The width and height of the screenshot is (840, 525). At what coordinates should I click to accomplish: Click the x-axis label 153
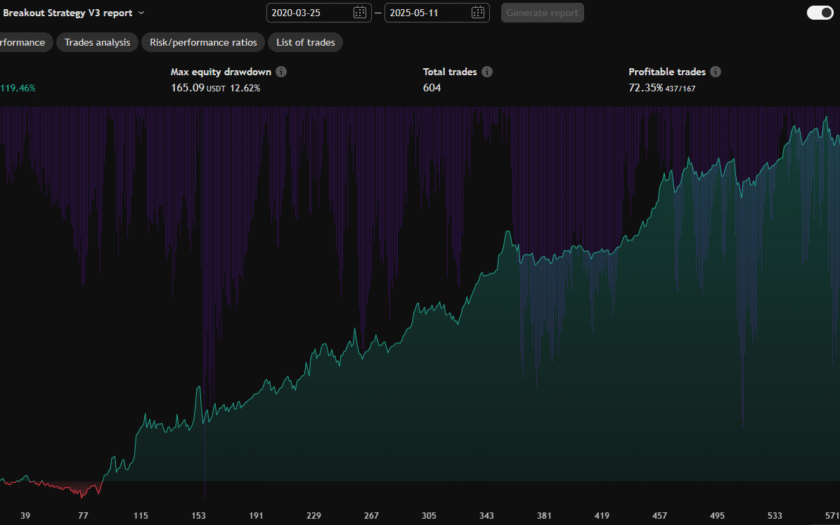pos(199,516)
